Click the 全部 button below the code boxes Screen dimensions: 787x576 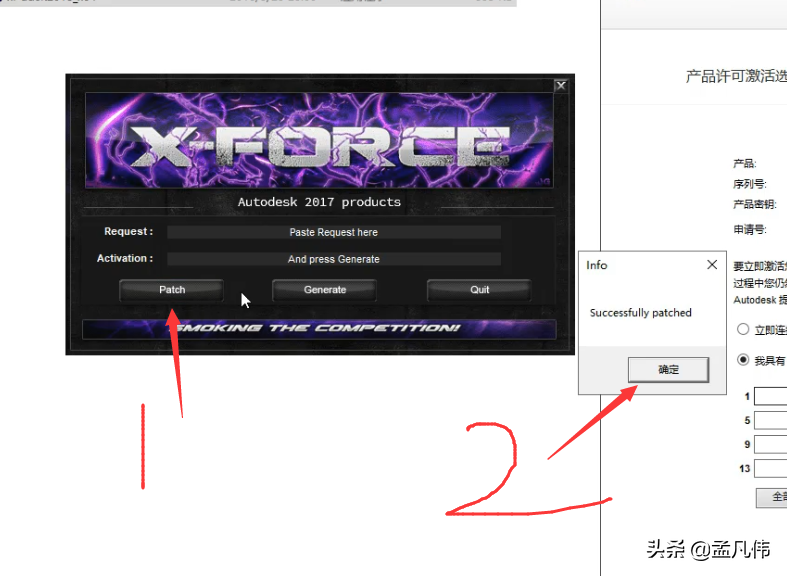click(x=772, y=497)
